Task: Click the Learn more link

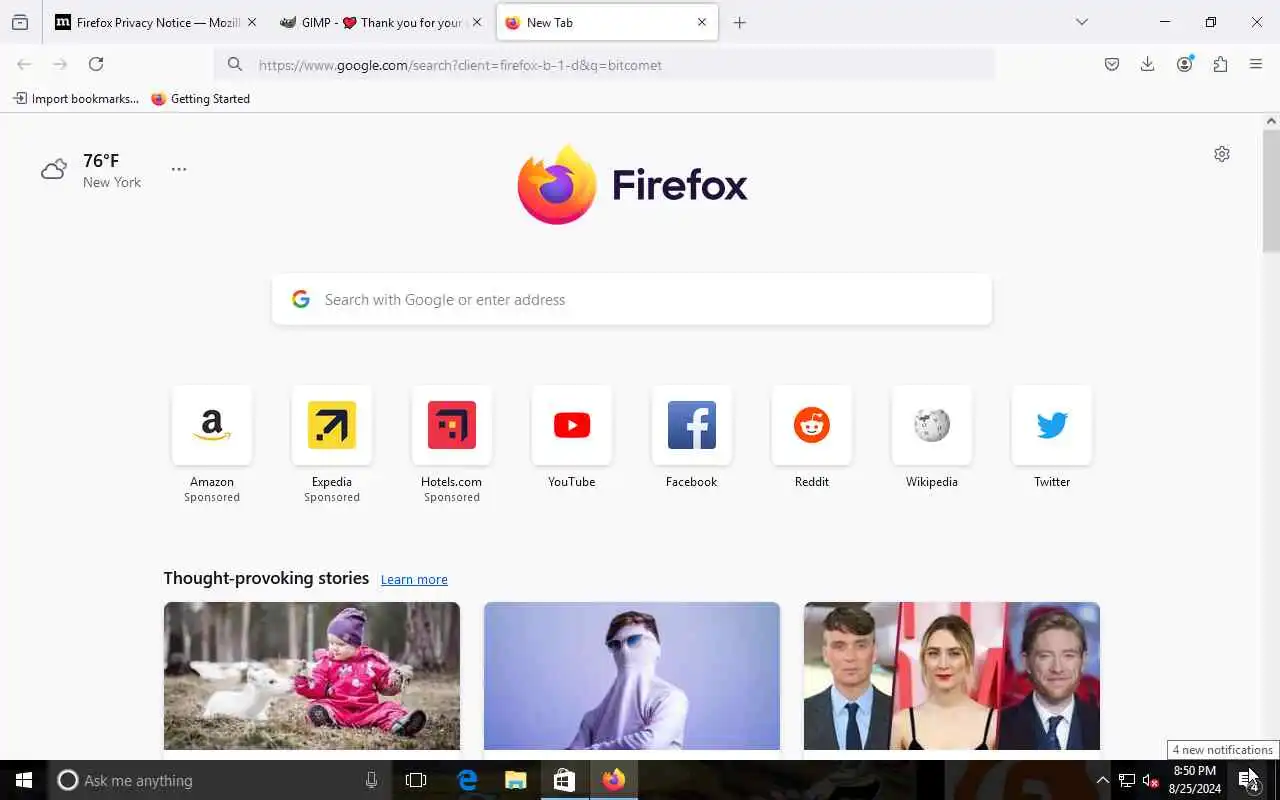Action: click(414, 580)
